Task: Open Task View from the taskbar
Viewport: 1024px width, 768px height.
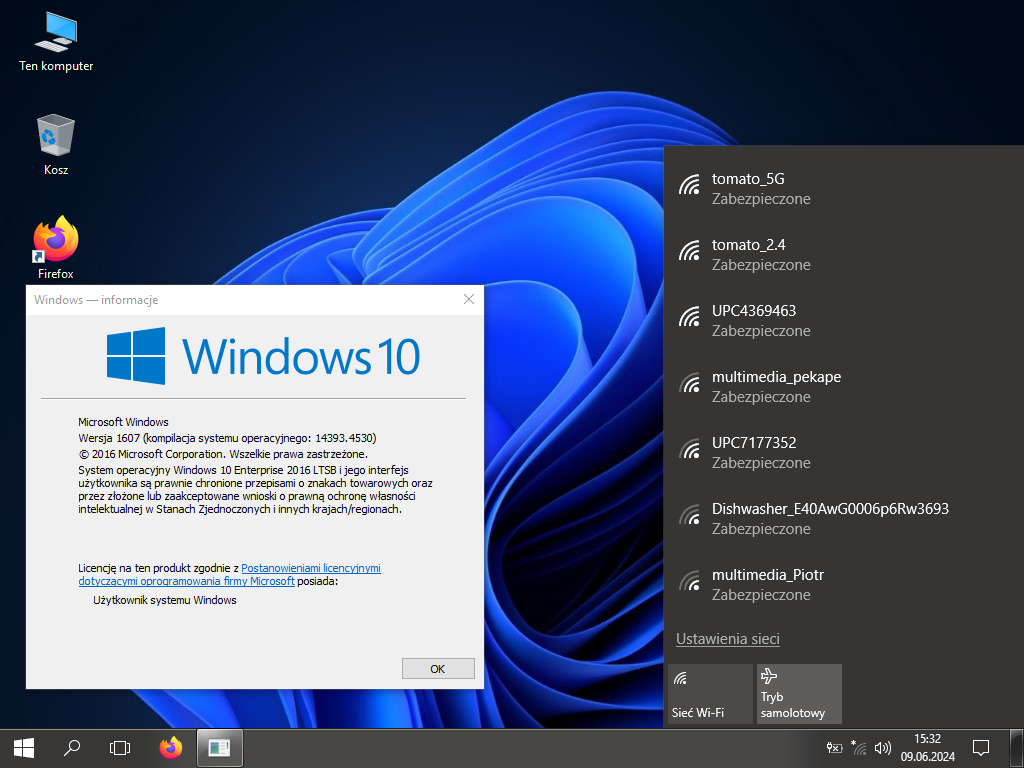Action: pyautogui.click(x=120, y=747)
